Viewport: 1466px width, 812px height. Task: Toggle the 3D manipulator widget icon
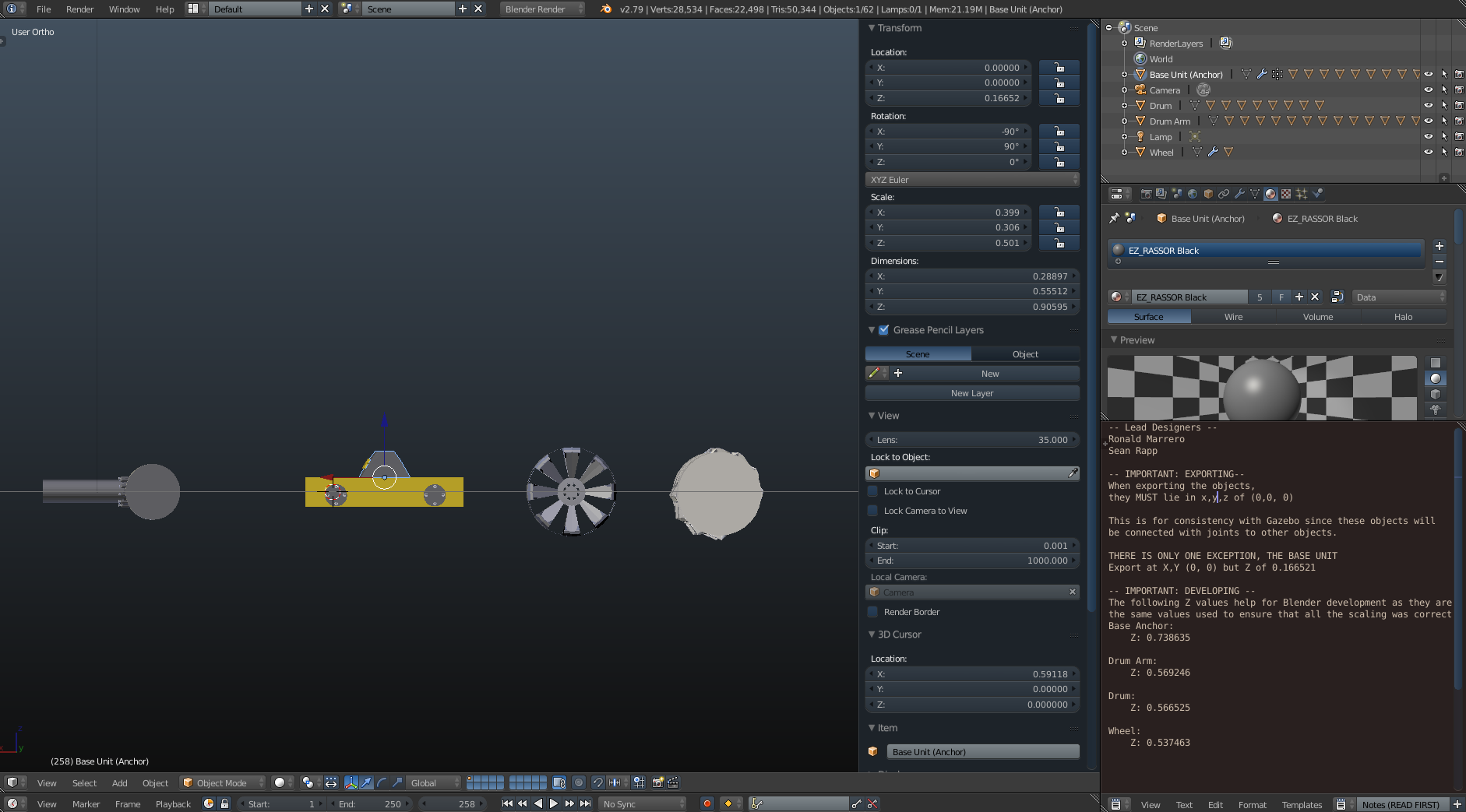[351, 782]
